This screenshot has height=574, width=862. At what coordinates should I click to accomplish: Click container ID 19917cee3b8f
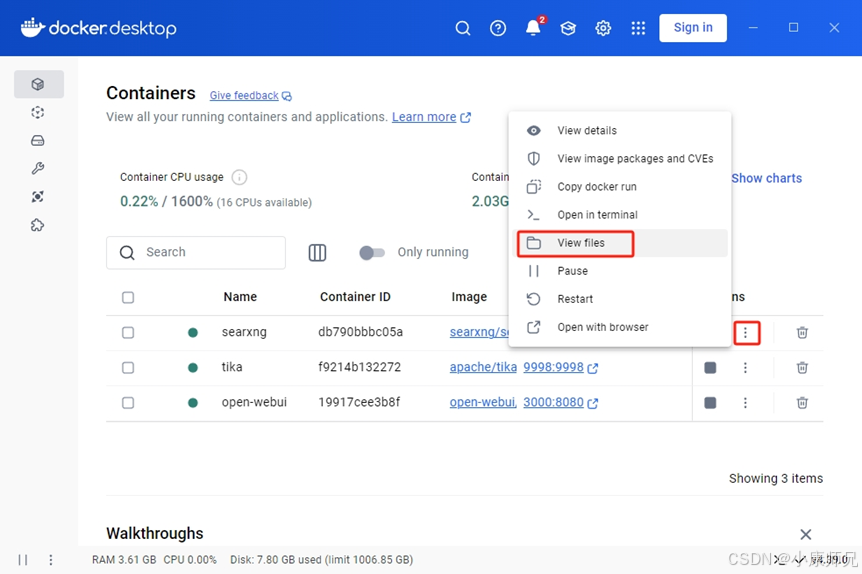point(359,402)
